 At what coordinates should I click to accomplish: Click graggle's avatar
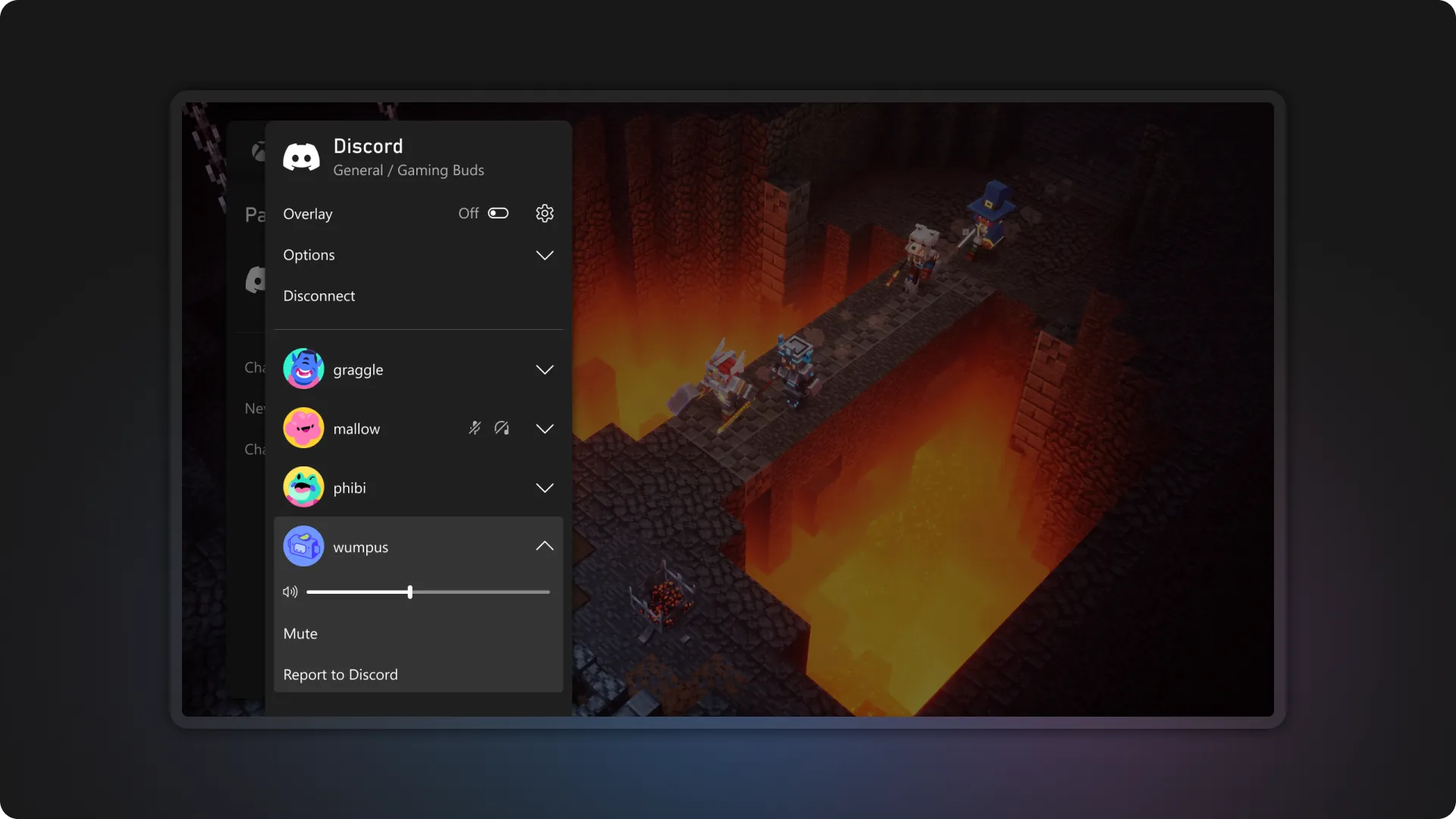point(303,369)
